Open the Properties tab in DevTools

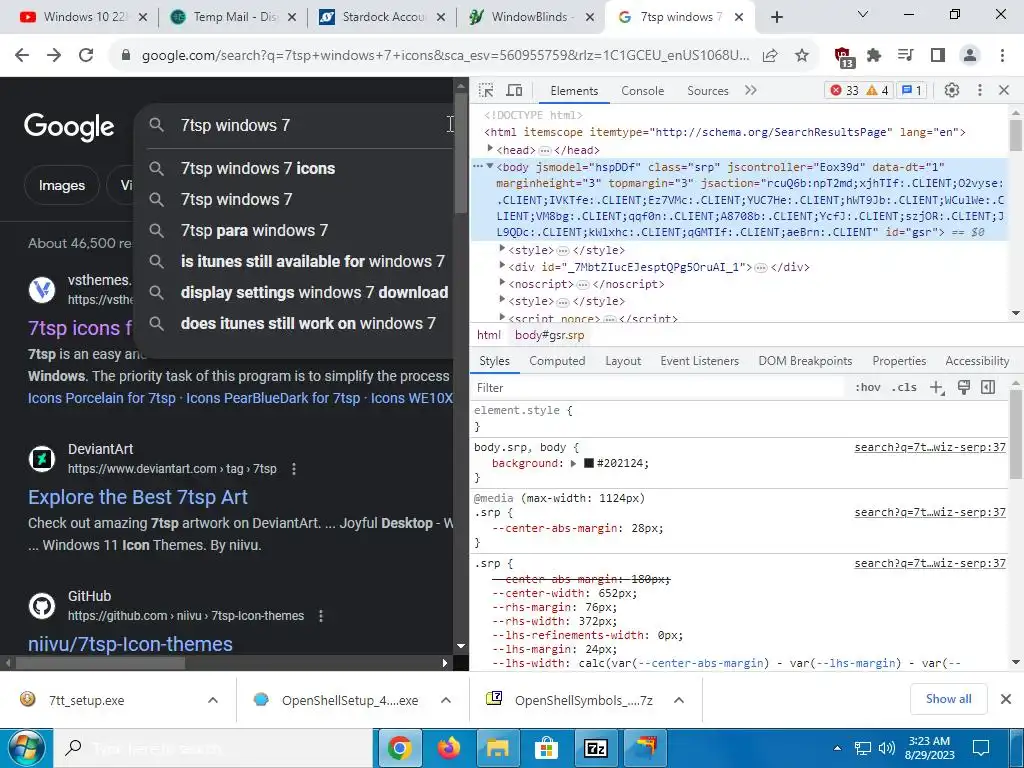899,361
